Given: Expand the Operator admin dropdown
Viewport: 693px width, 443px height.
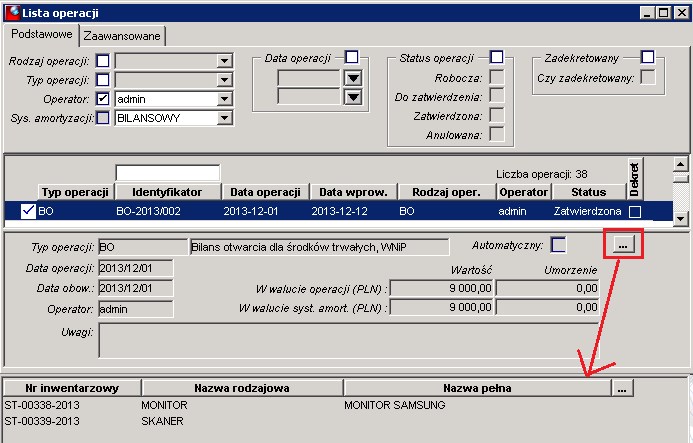Looking at the screenshot, I should coord(224,99).
